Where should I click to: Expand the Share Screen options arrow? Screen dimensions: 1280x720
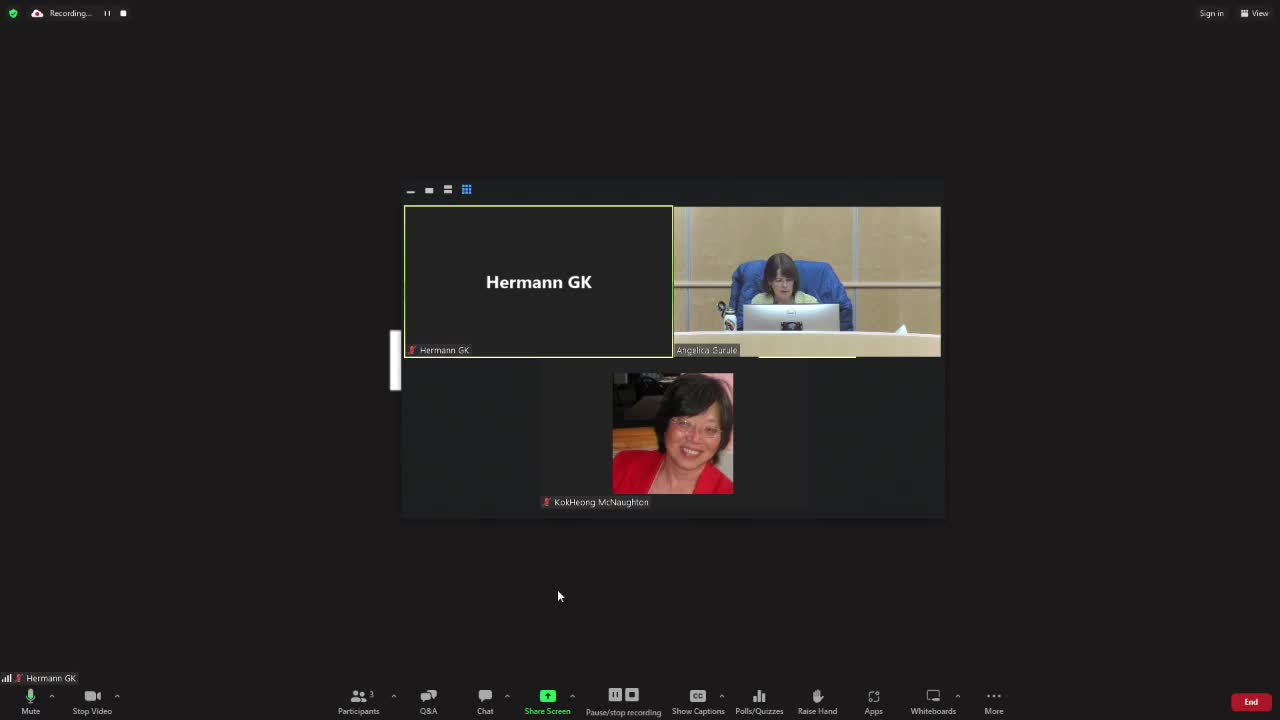coord(572,696)
